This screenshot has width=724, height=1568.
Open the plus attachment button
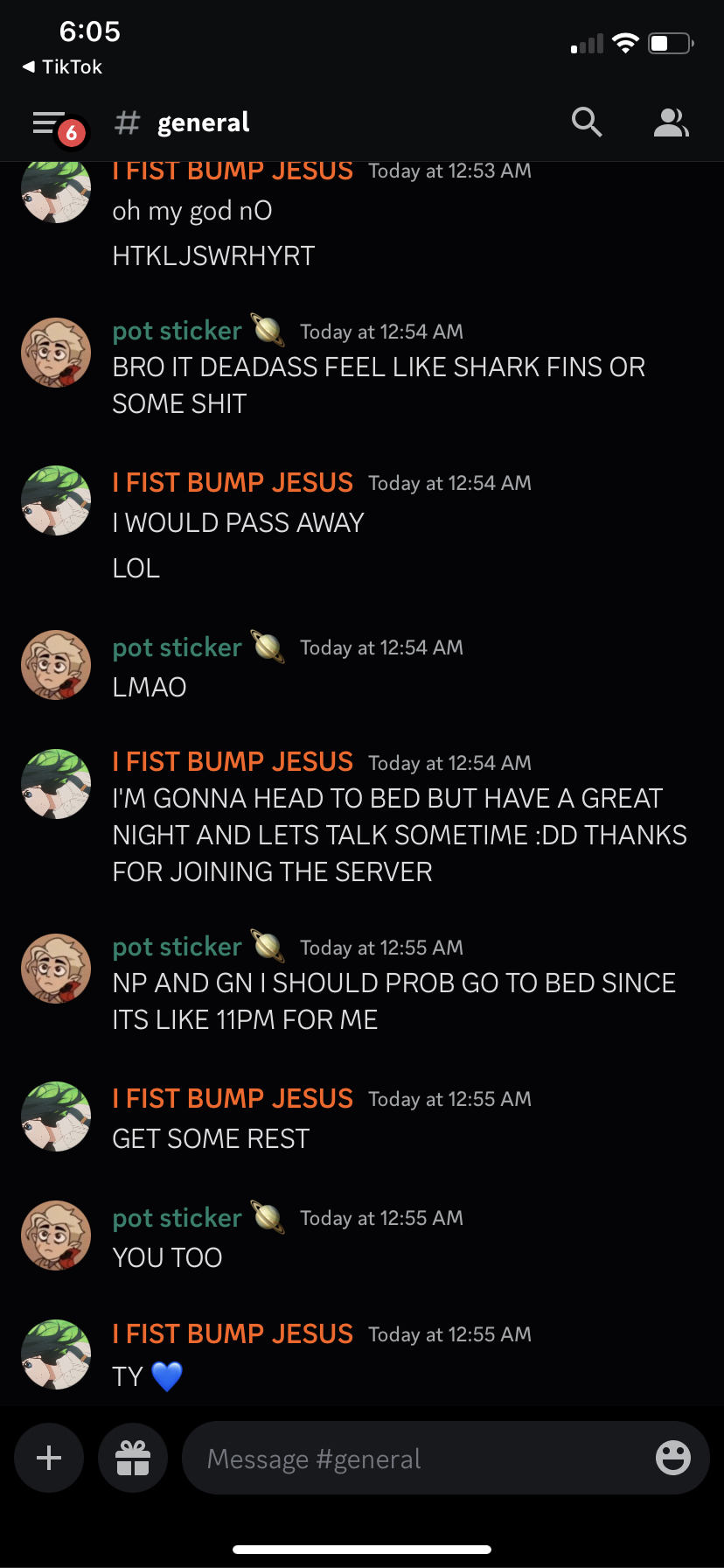[x=49, y=1457]
